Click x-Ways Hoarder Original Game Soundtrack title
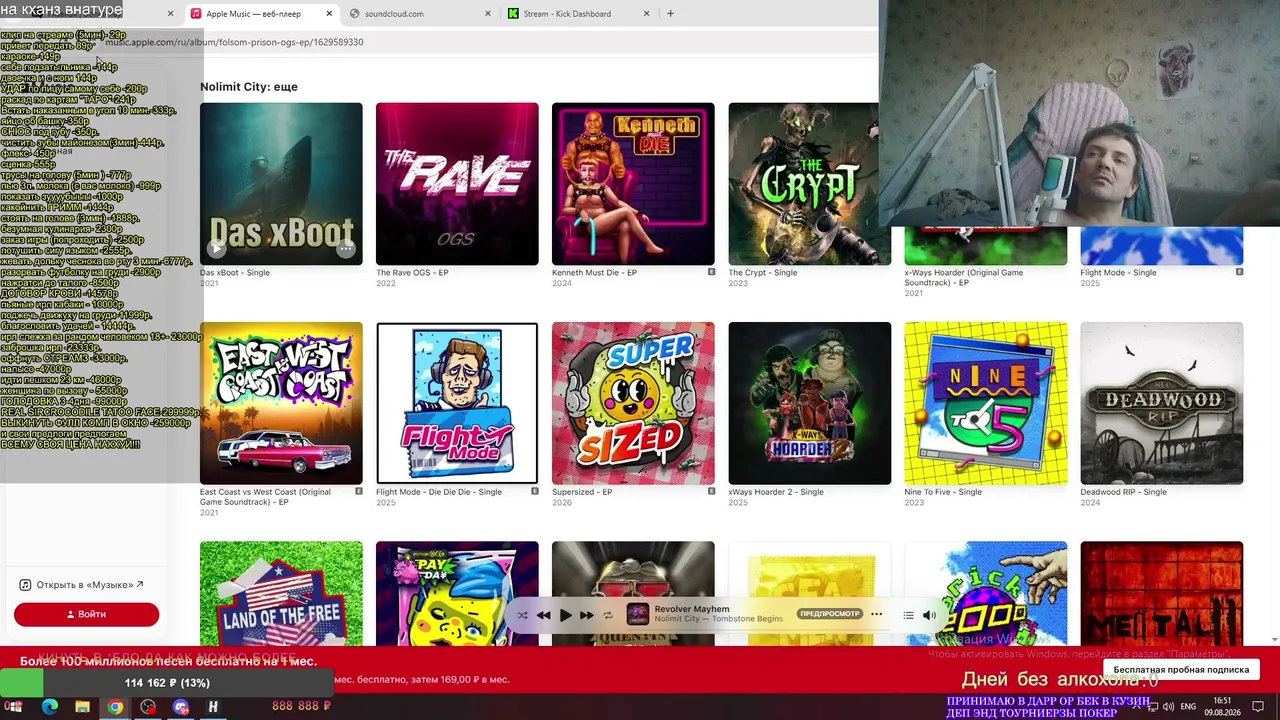The image size is (1280, 720). point(962,277)
